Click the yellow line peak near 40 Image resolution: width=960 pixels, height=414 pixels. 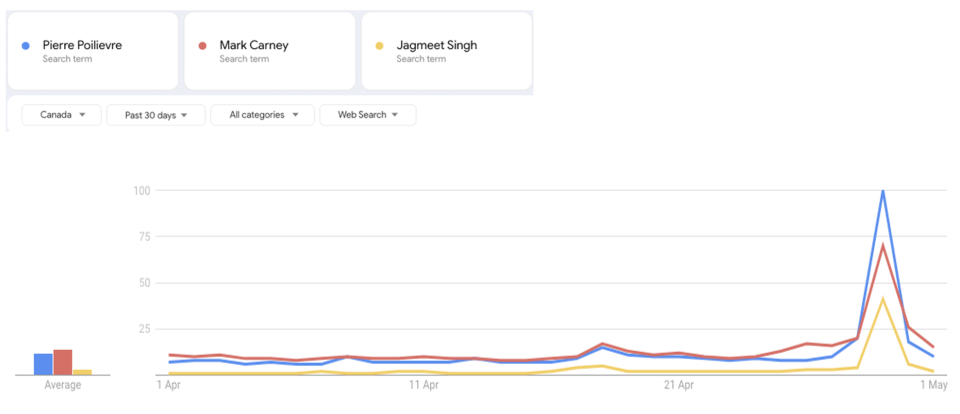882,299
